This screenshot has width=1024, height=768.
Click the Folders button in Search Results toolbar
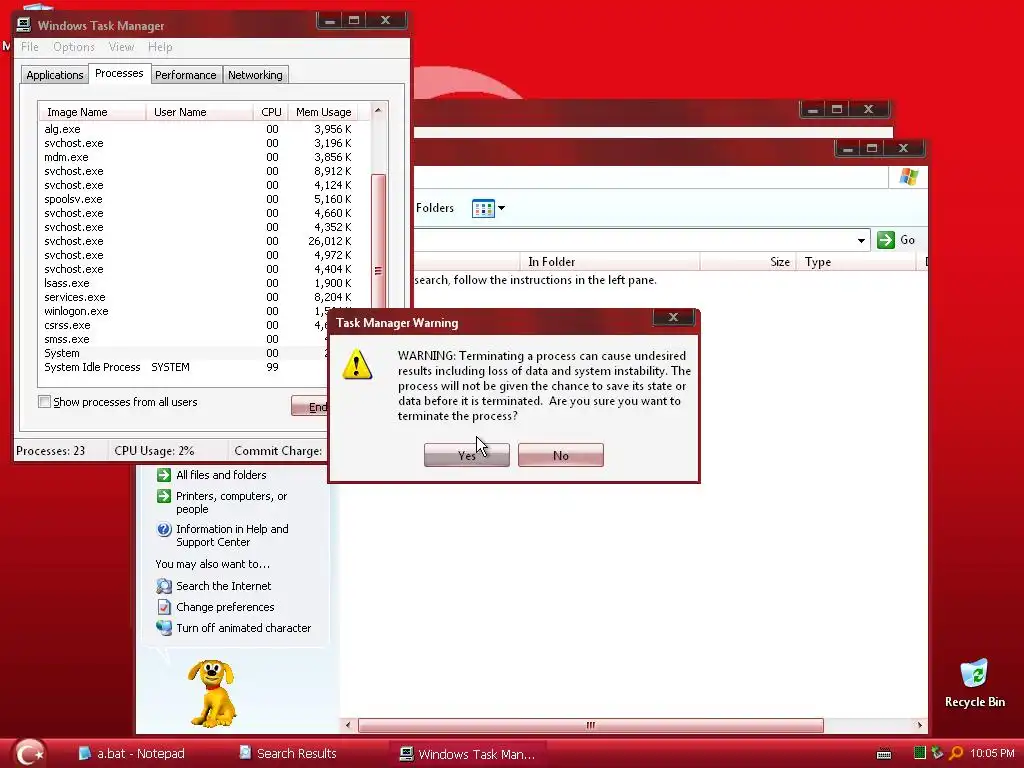(434, 208)
